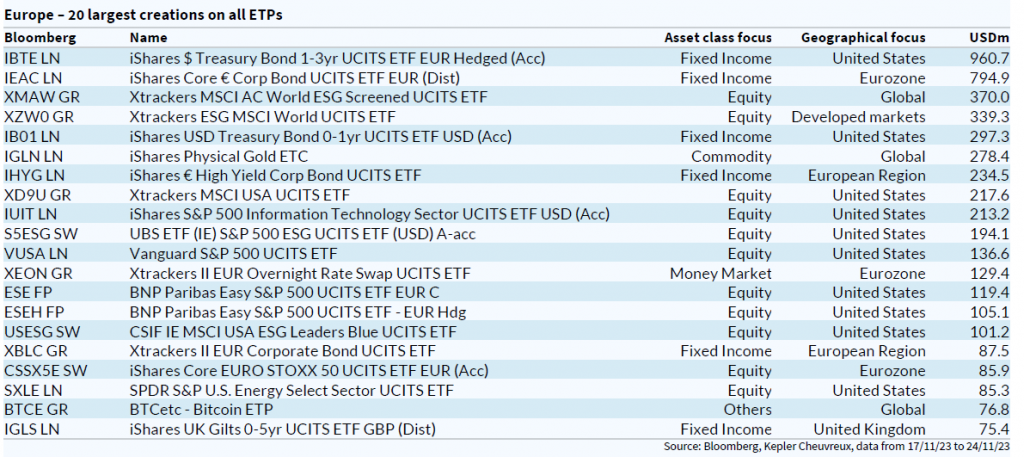Click the Bloomberg column header
Viewport: 1024px width, 457px height.
point(36,38)
